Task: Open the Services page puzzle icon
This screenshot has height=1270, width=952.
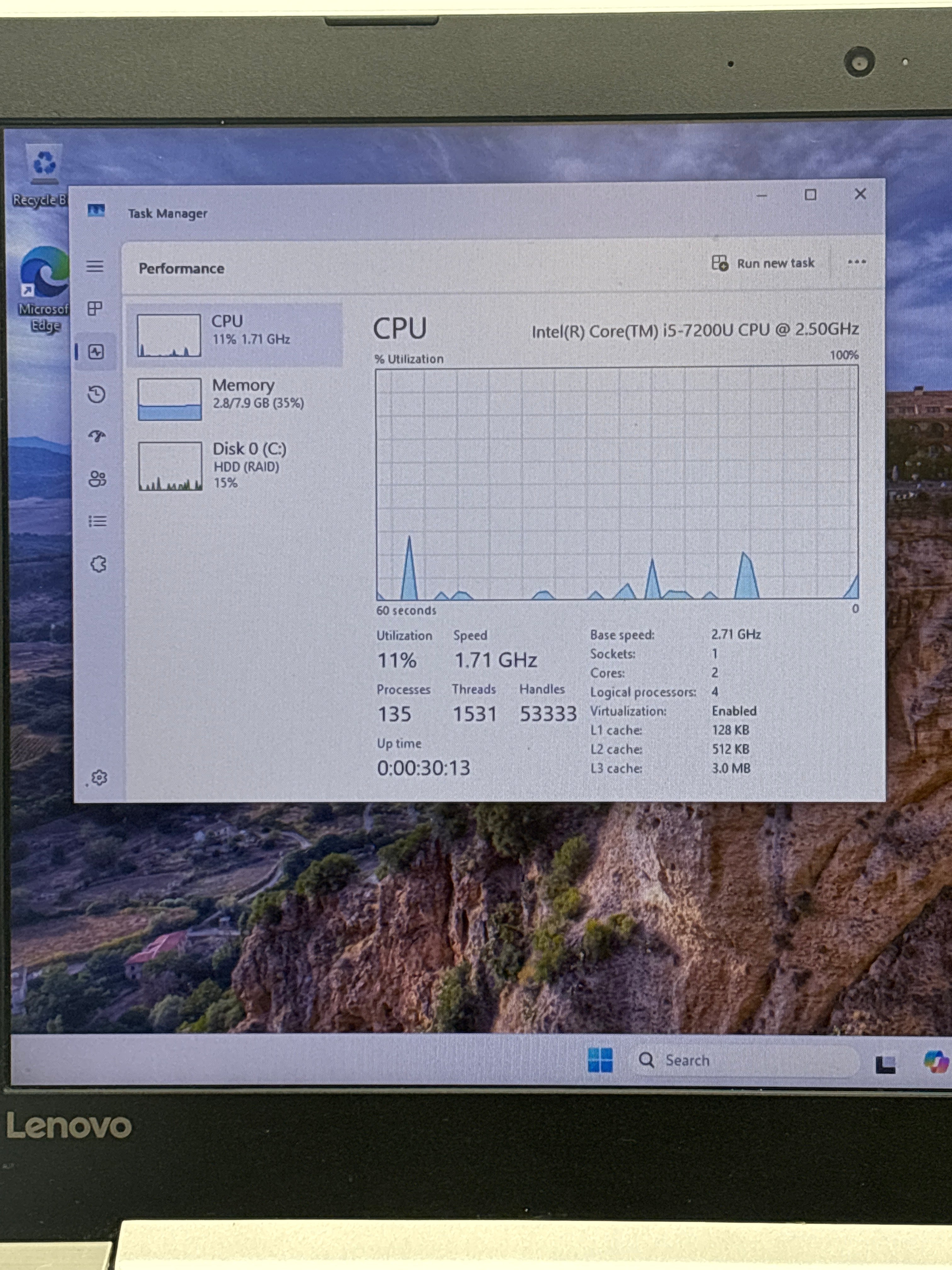Action: point(99,564)
